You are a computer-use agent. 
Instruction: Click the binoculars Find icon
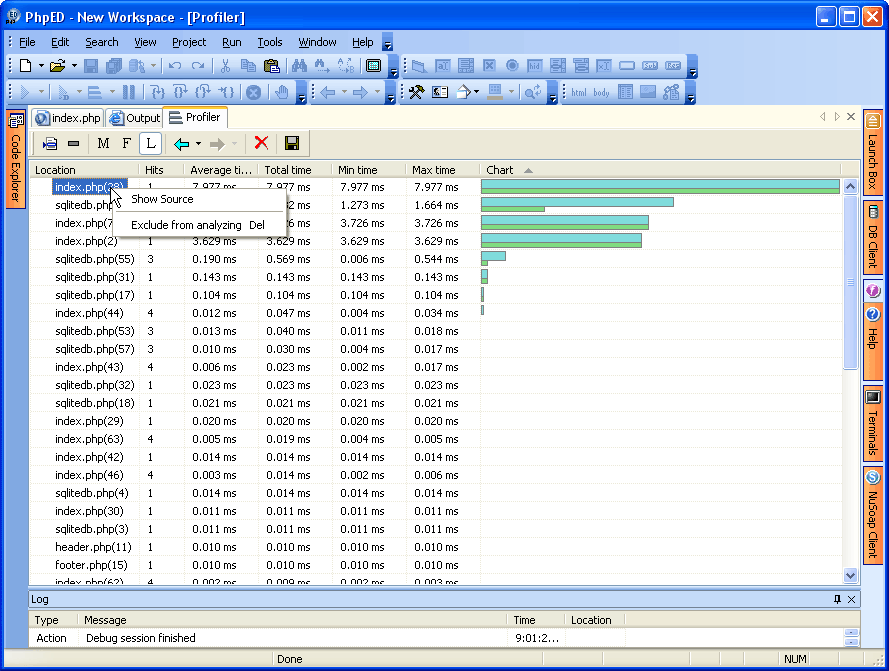click(x=298, y=66)
